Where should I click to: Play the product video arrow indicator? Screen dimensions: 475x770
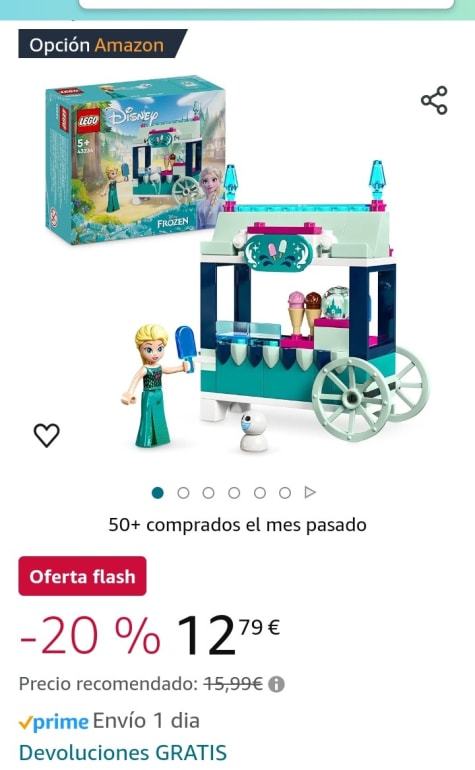pos(310,492)
